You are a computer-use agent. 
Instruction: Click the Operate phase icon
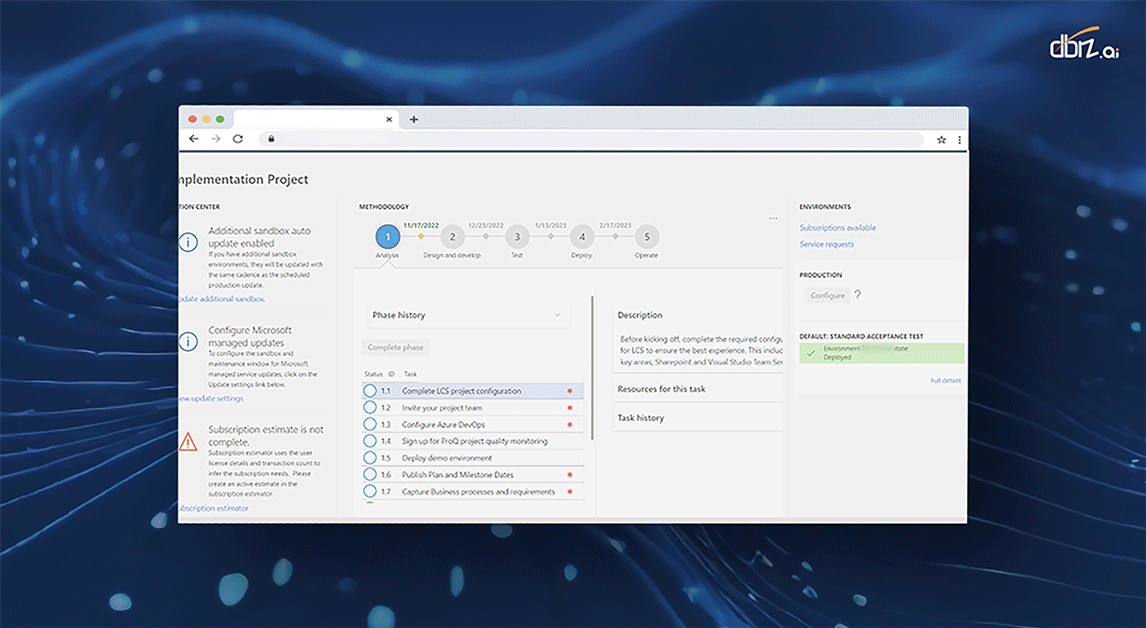[646, 236]
